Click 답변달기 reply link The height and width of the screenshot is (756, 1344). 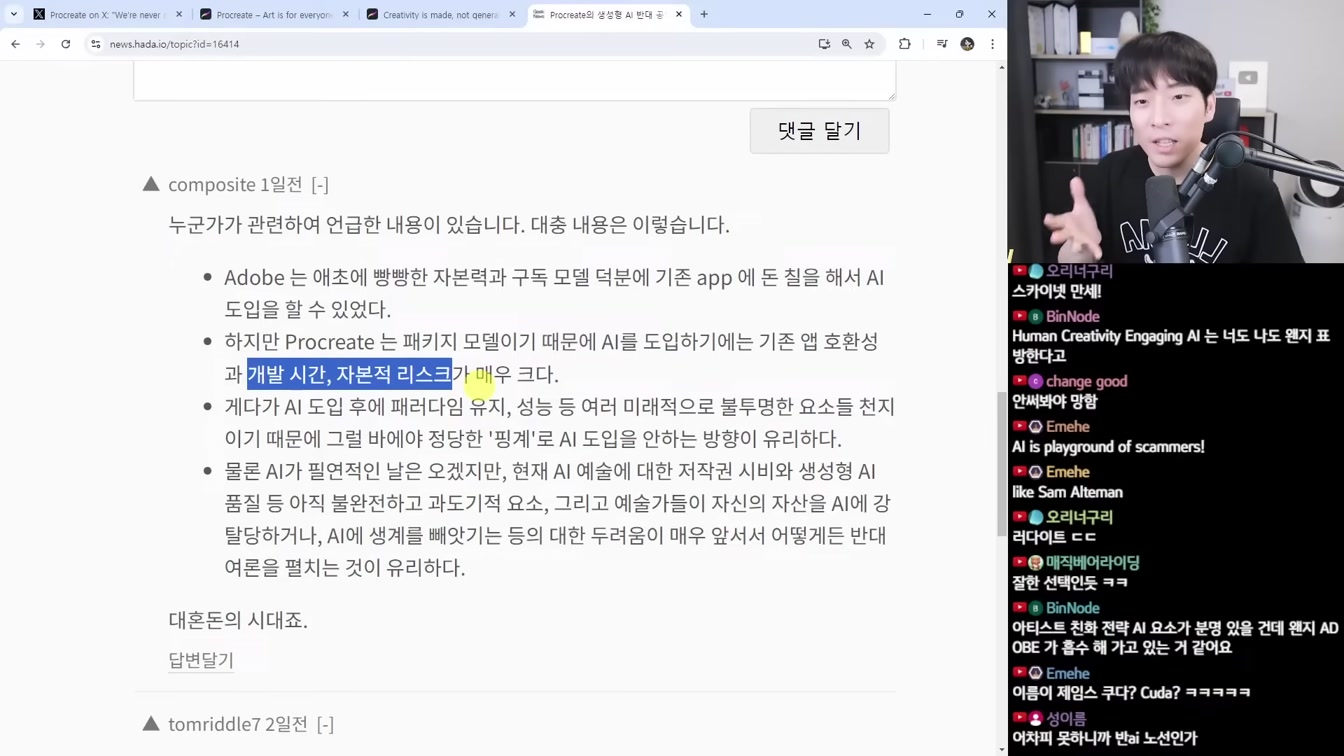tap(201, 660)
